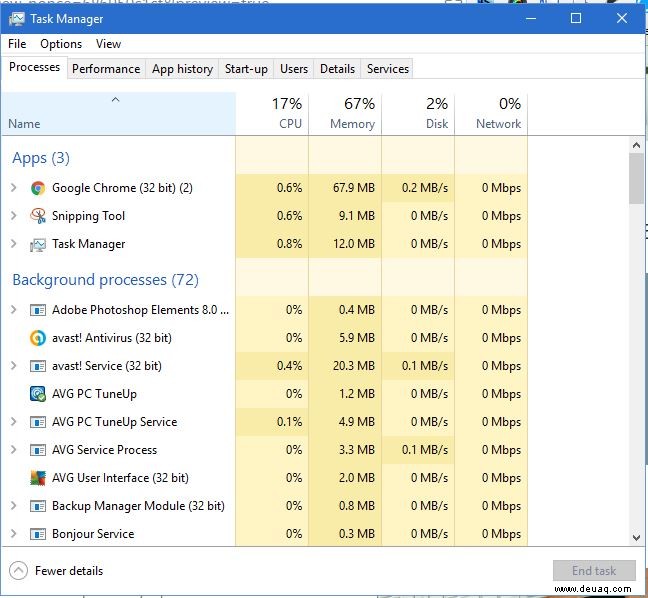Screen dimensions: 648x598
Task: Go to the Details tab
Action: point(337,69)
